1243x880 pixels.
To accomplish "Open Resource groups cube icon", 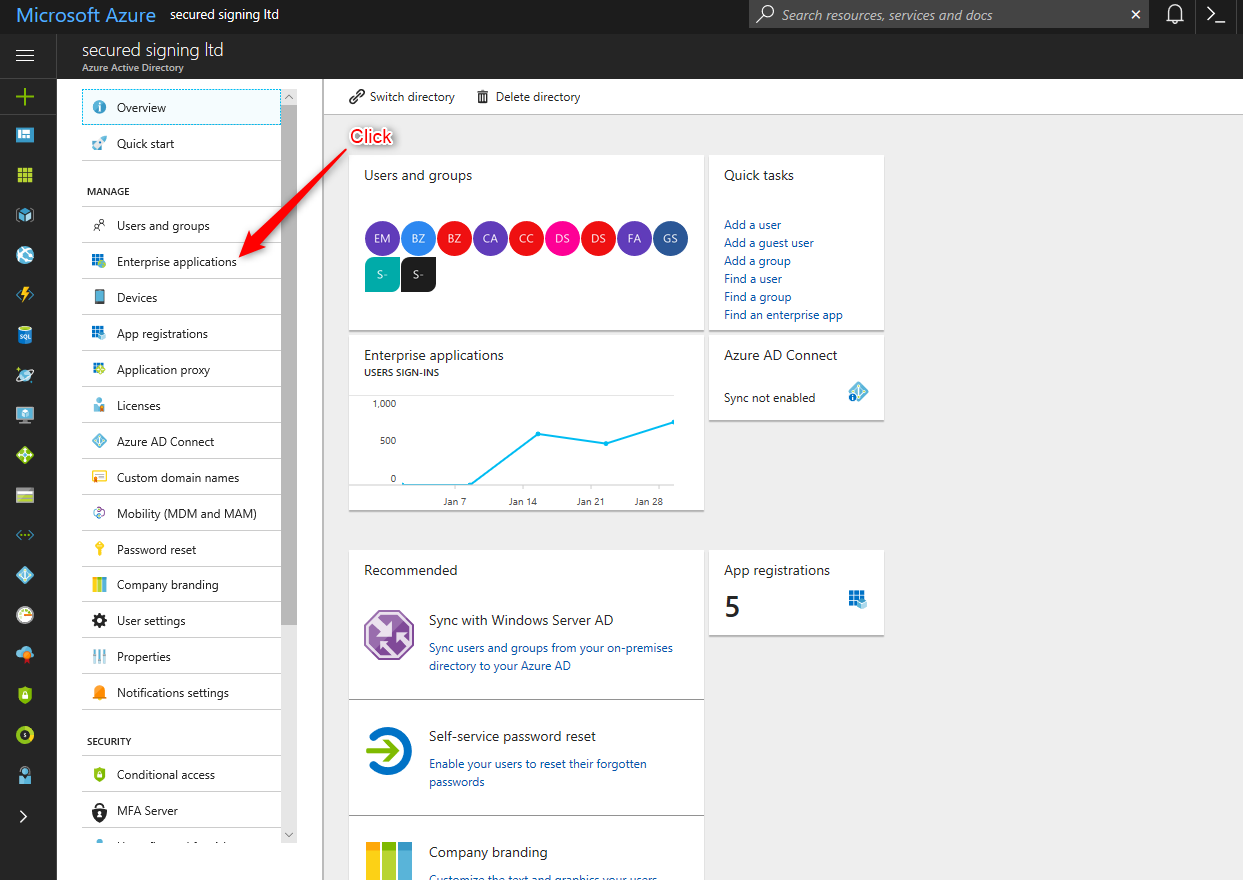I will 25,215.
